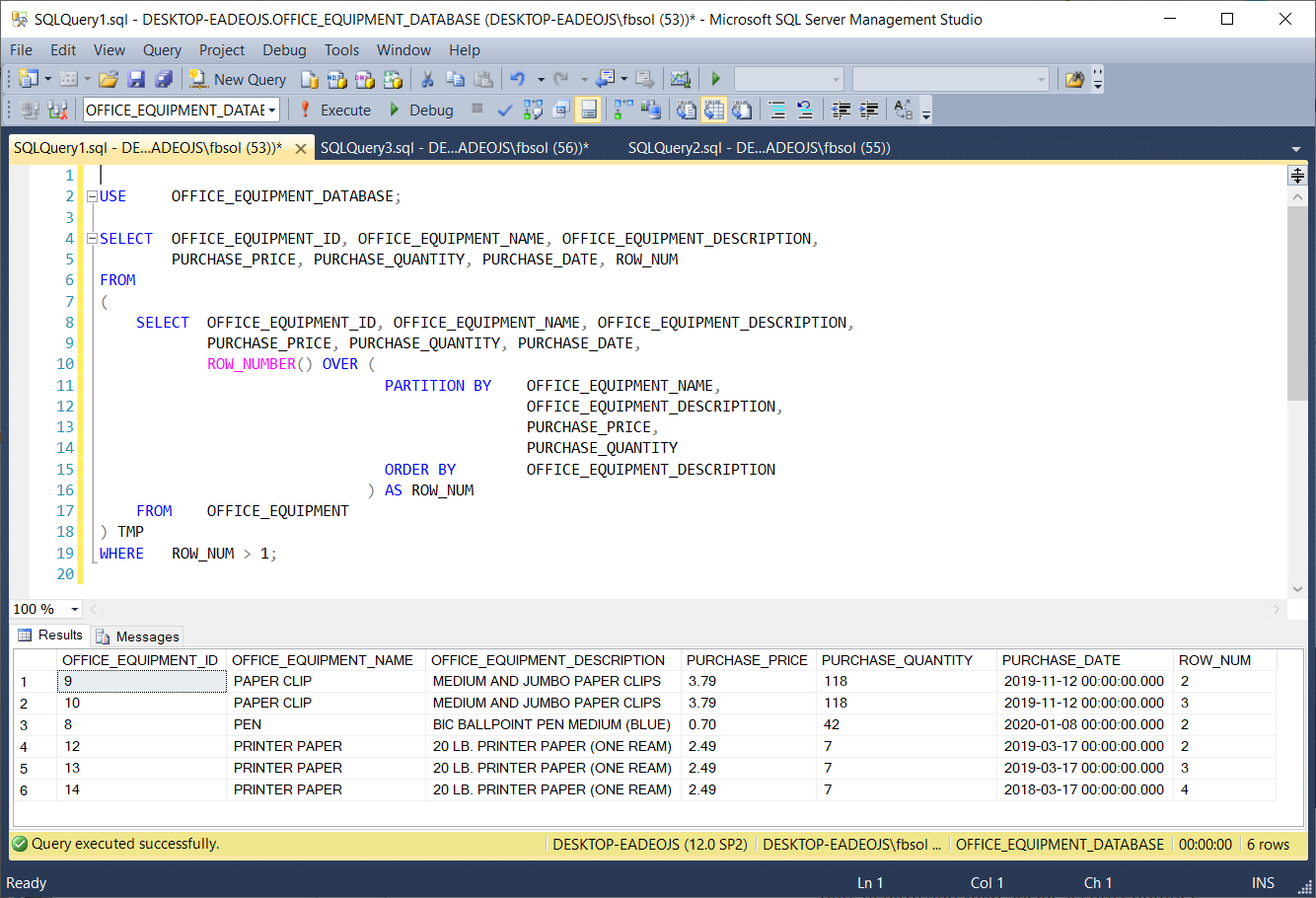Click the Decrease Indent icon
Viewport: 1316px width, 898px height.
point(841,110)
